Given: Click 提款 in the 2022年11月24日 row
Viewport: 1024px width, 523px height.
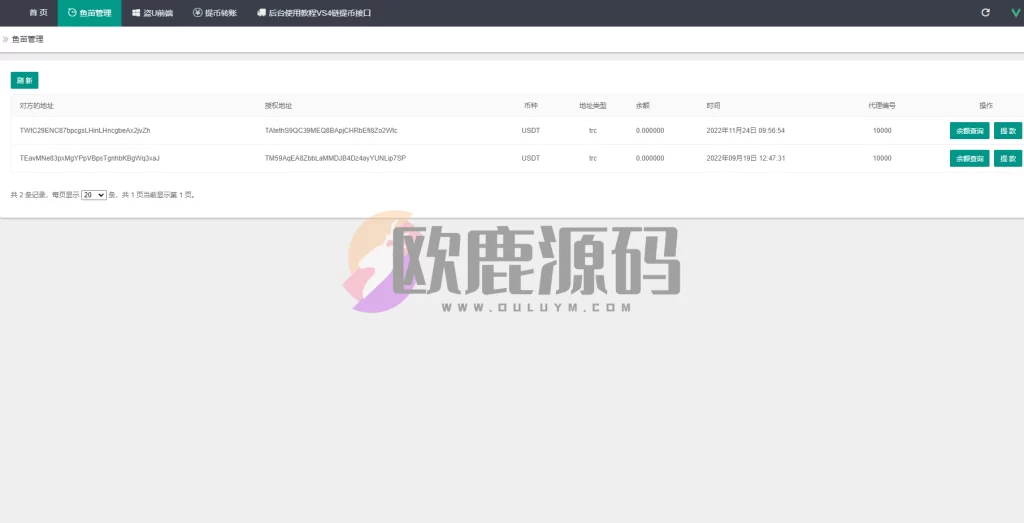Looking at the screenshot, I should [1008, 131].
